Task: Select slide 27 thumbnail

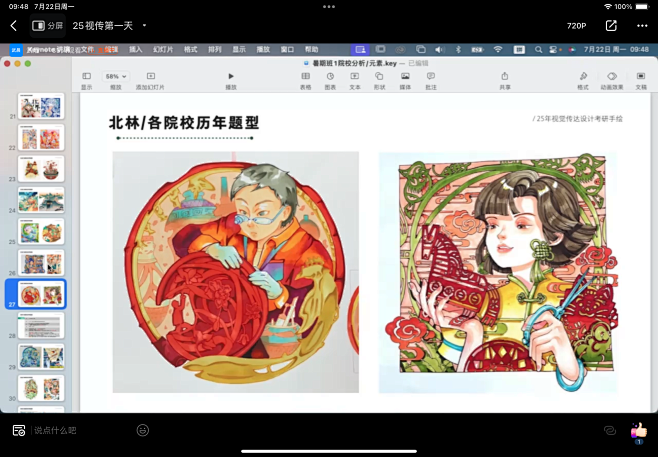Action: pyautogui.click(x=41, y=294)
